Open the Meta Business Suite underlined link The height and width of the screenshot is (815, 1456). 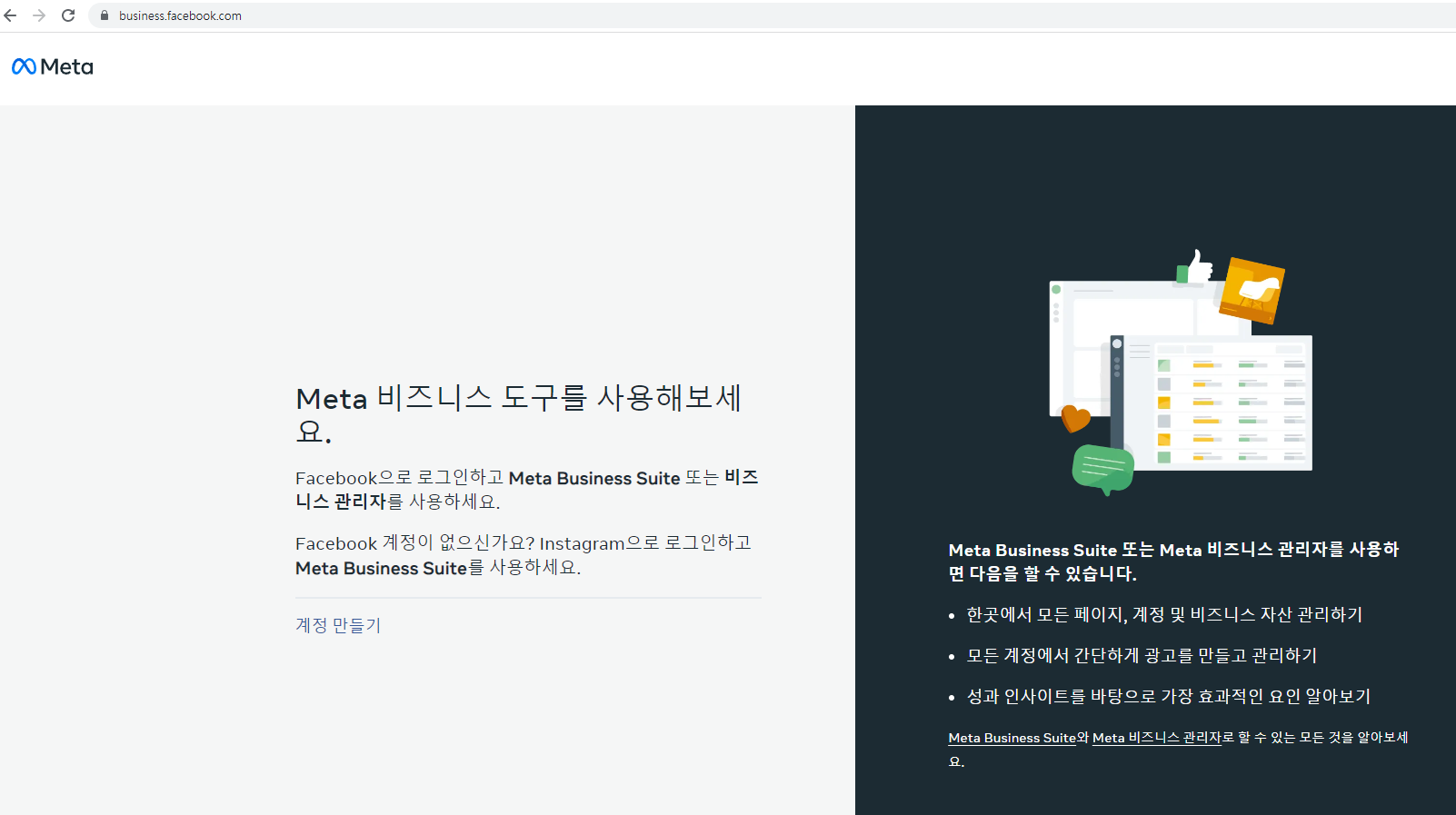(1012, 738)
